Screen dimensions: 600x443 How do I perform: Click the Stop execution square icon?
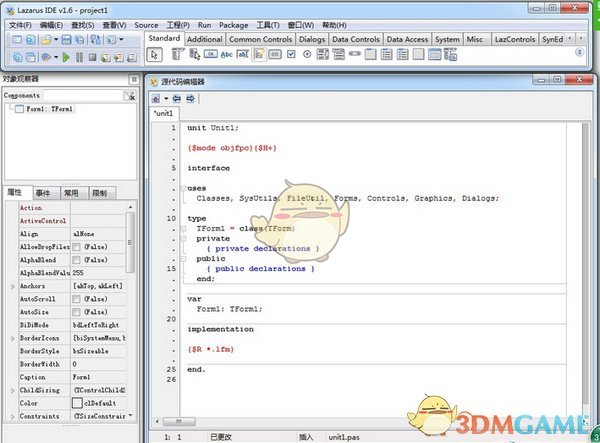pyautogui.click(x=92, y=57)
